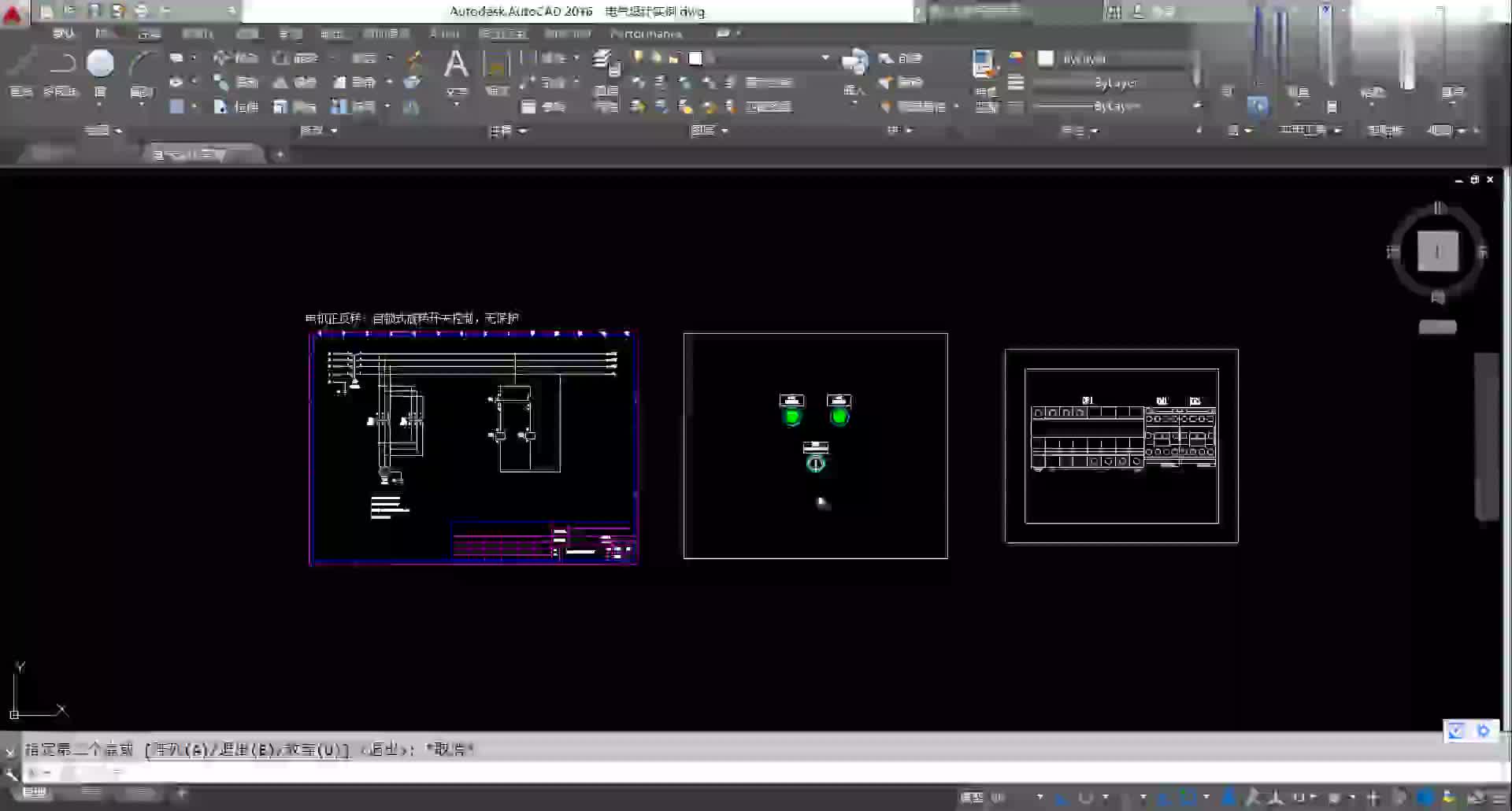The width and height of the screenshot is (1512, 811).
Task: Toggle clean screen in status bar
Action: [1477, 798]
